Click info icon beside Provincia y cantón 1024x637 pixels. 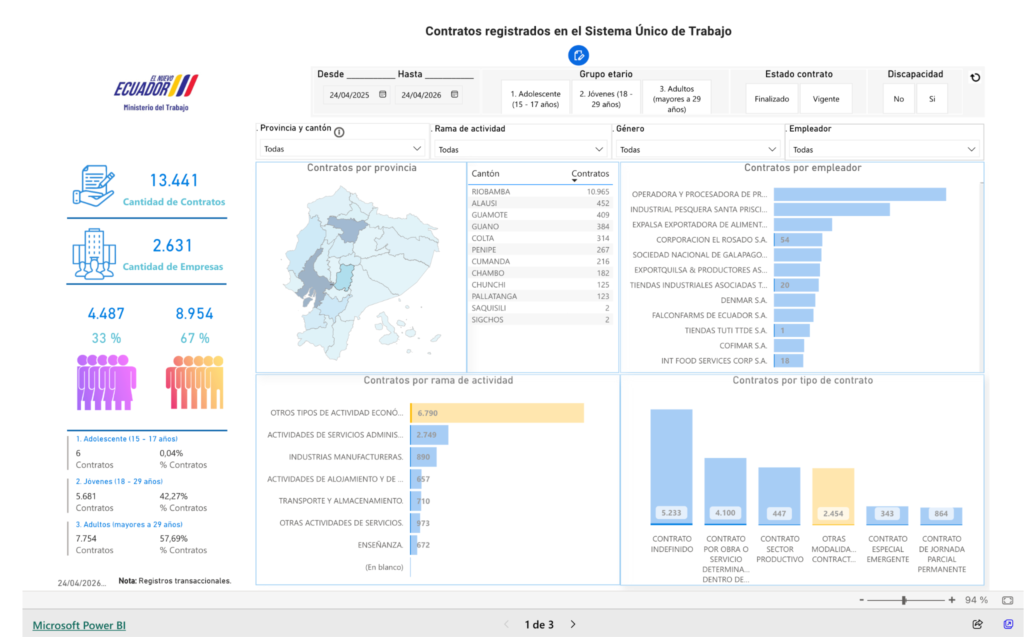(x=339, y=131)
